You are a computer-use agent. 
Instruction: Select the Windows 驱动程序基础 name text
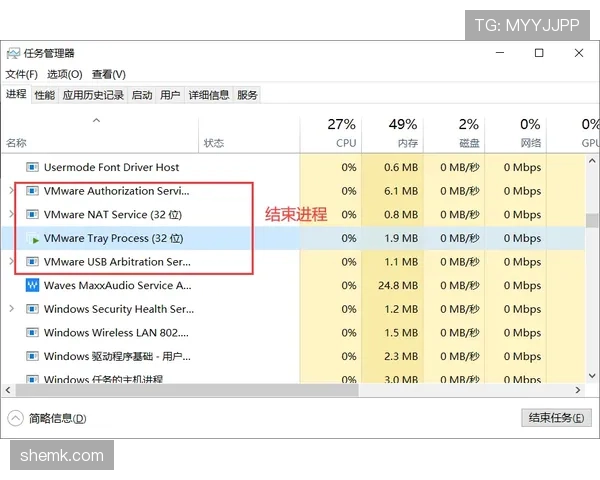117,356
